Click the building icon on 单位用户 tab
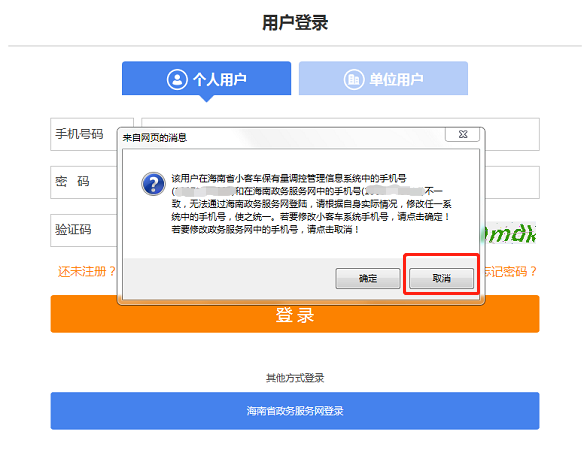 [354, 79]
